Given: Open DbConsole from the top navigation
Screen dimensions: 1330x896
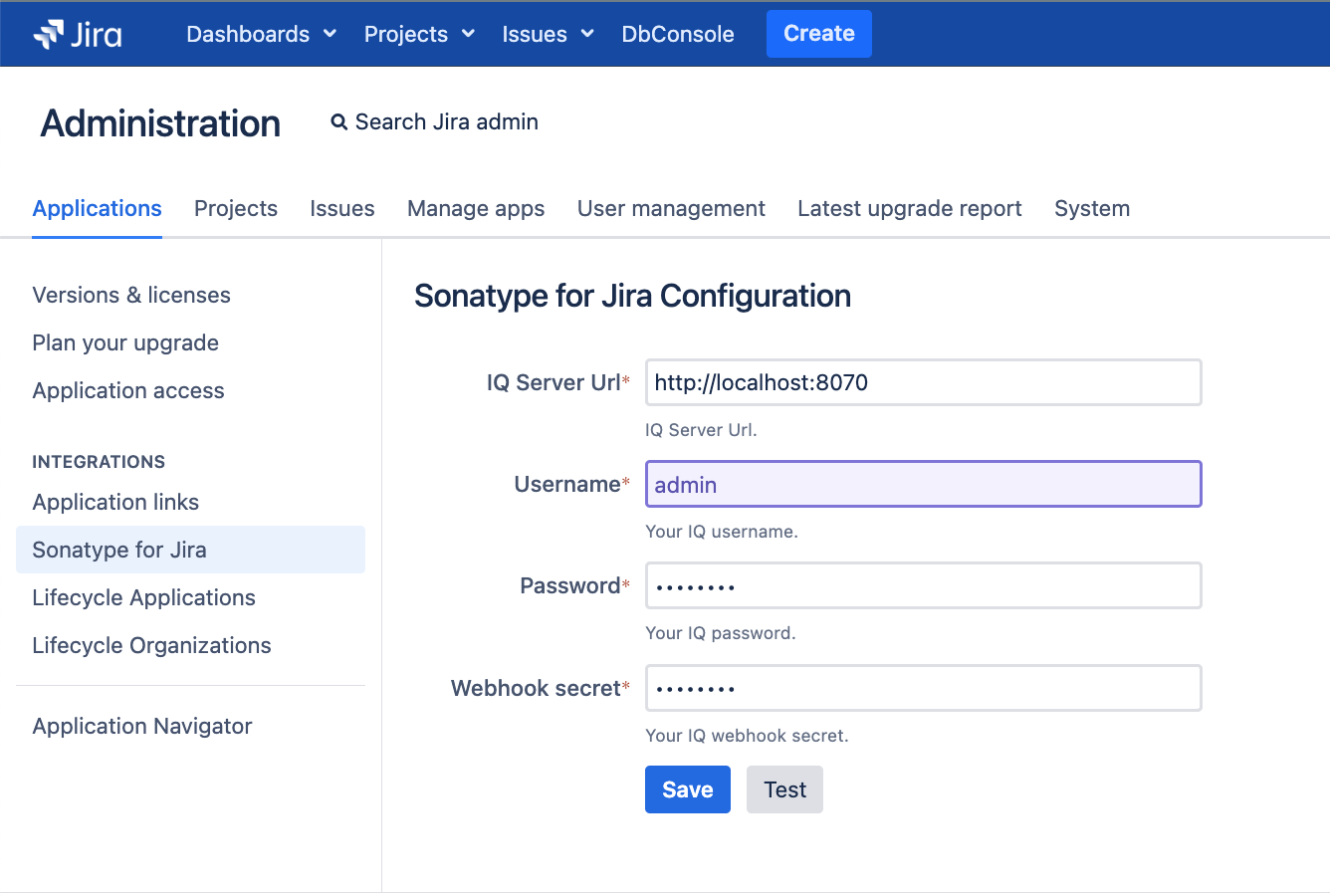Looking at the screenshot, I should 678,34.
